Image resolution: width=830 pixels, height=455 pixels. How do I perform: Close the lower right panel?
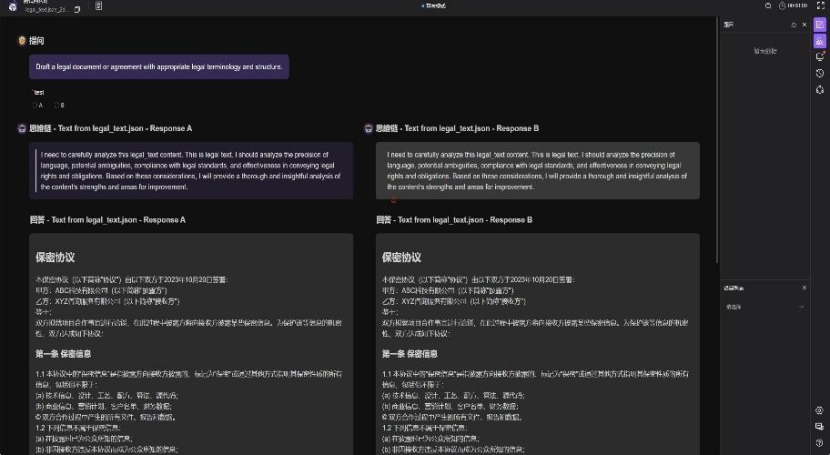coord(805,288)
